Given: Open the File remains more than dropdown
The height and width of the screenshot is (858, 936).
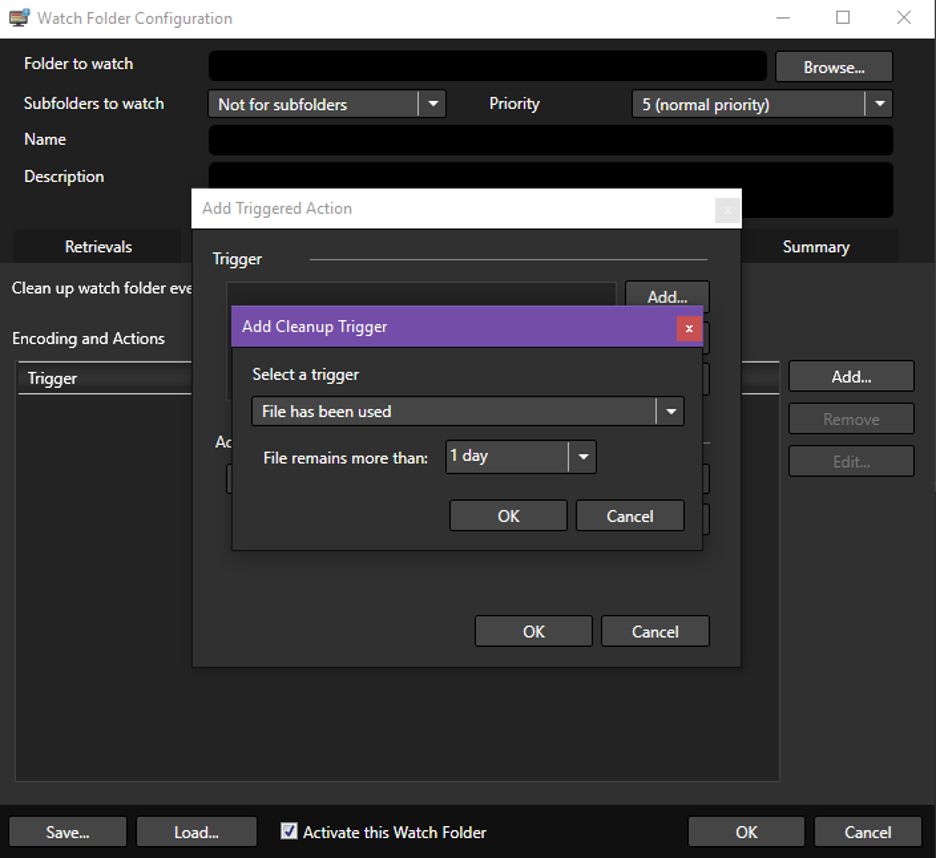Looking at the screenshot, I should point(521,457).
